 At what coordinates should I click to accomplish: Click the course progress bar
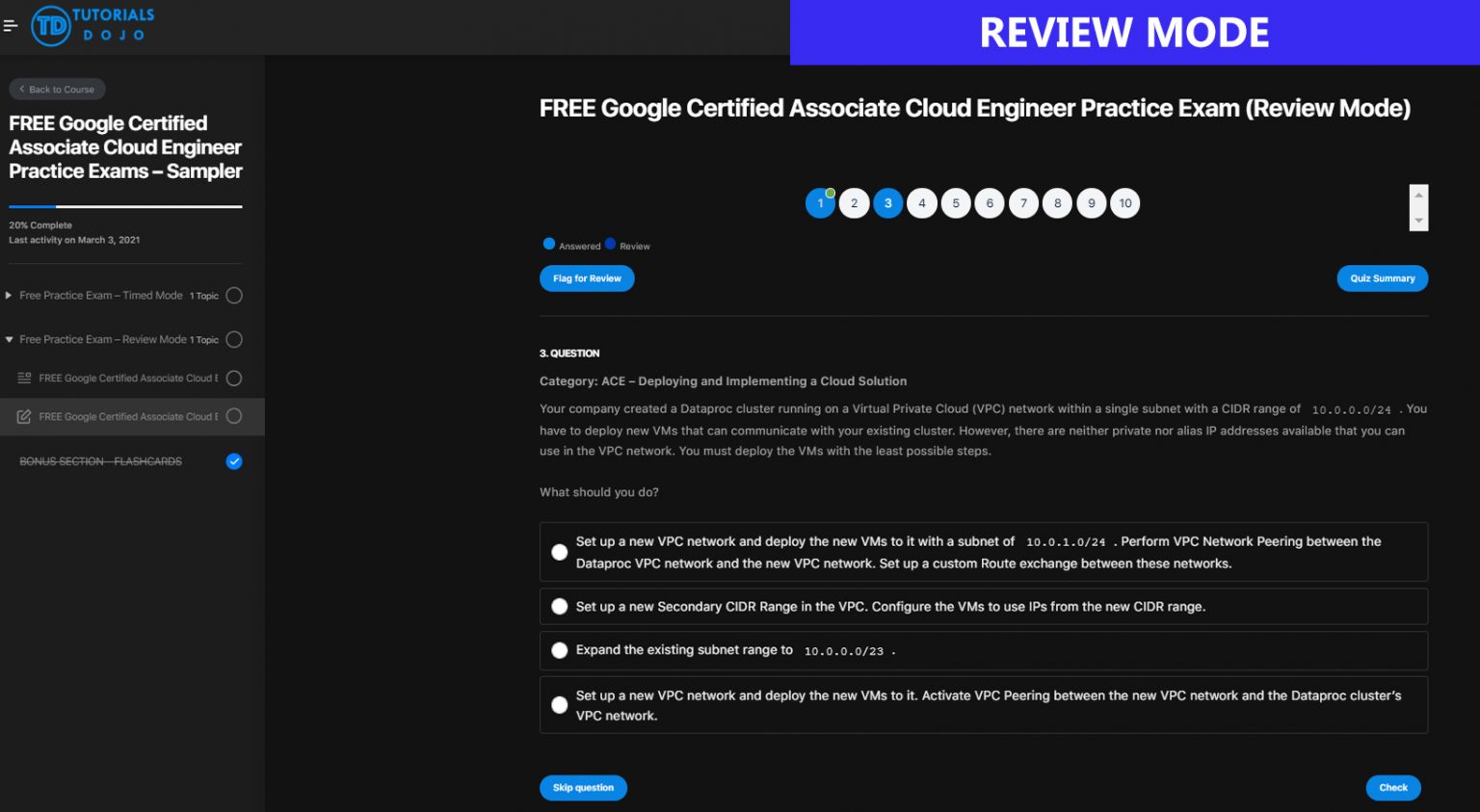point(125,206)
